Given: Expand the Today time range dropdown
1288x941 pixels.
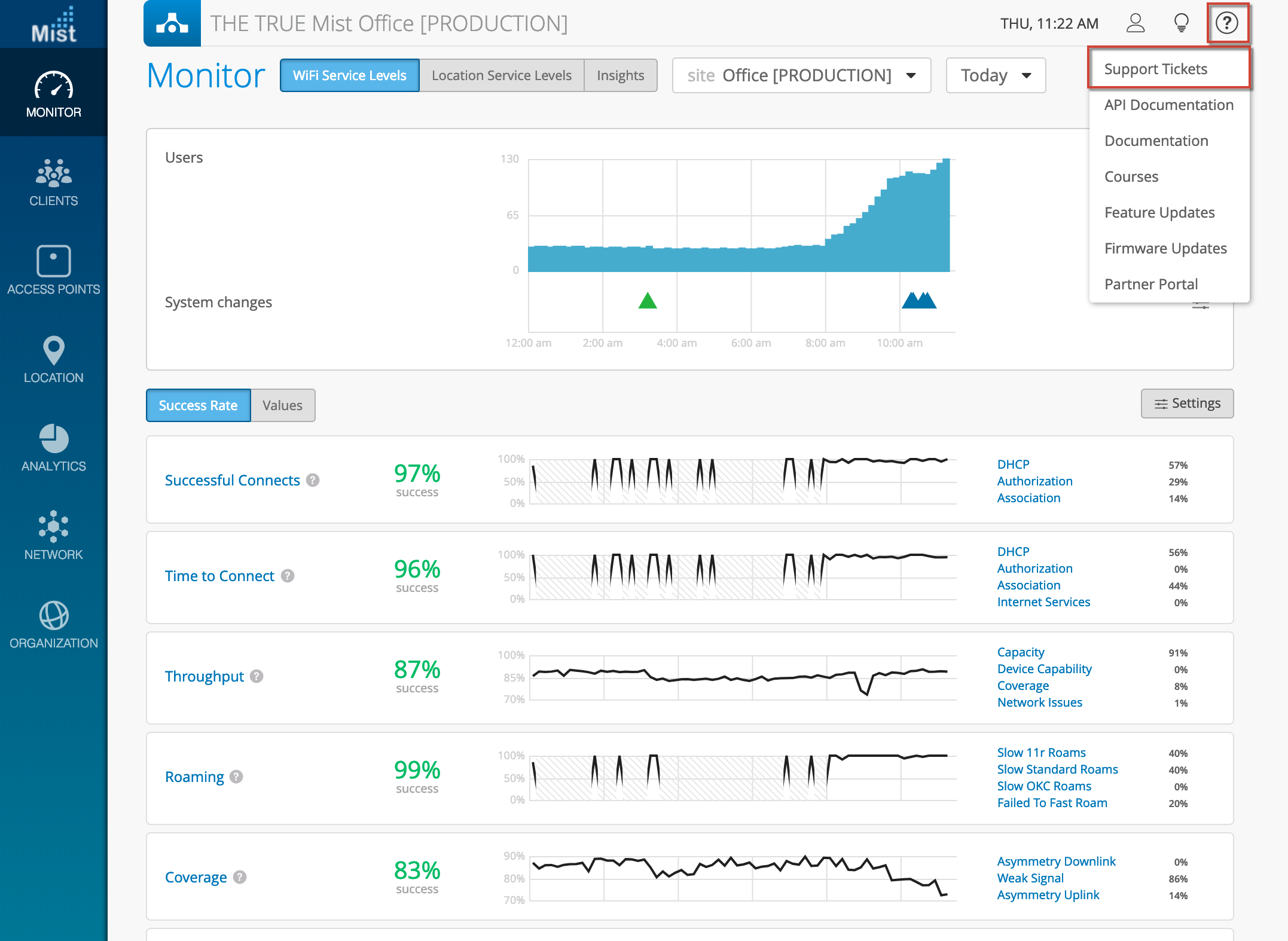Looking at the screenshot, I should point(996,75).
